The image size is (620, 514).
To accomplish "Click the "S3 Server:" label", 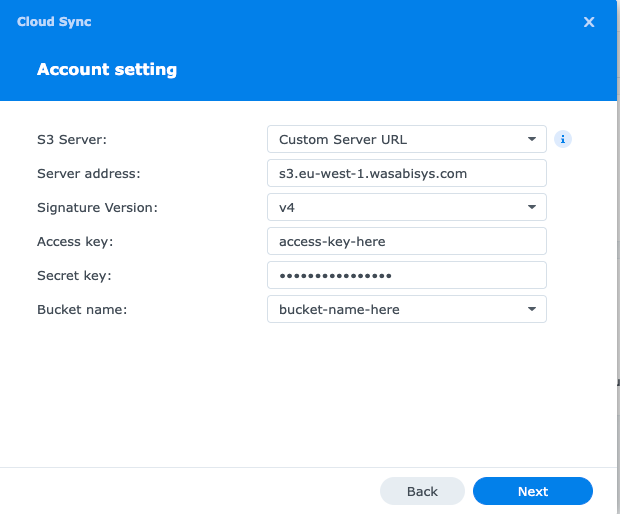I will tap(71, 139).
